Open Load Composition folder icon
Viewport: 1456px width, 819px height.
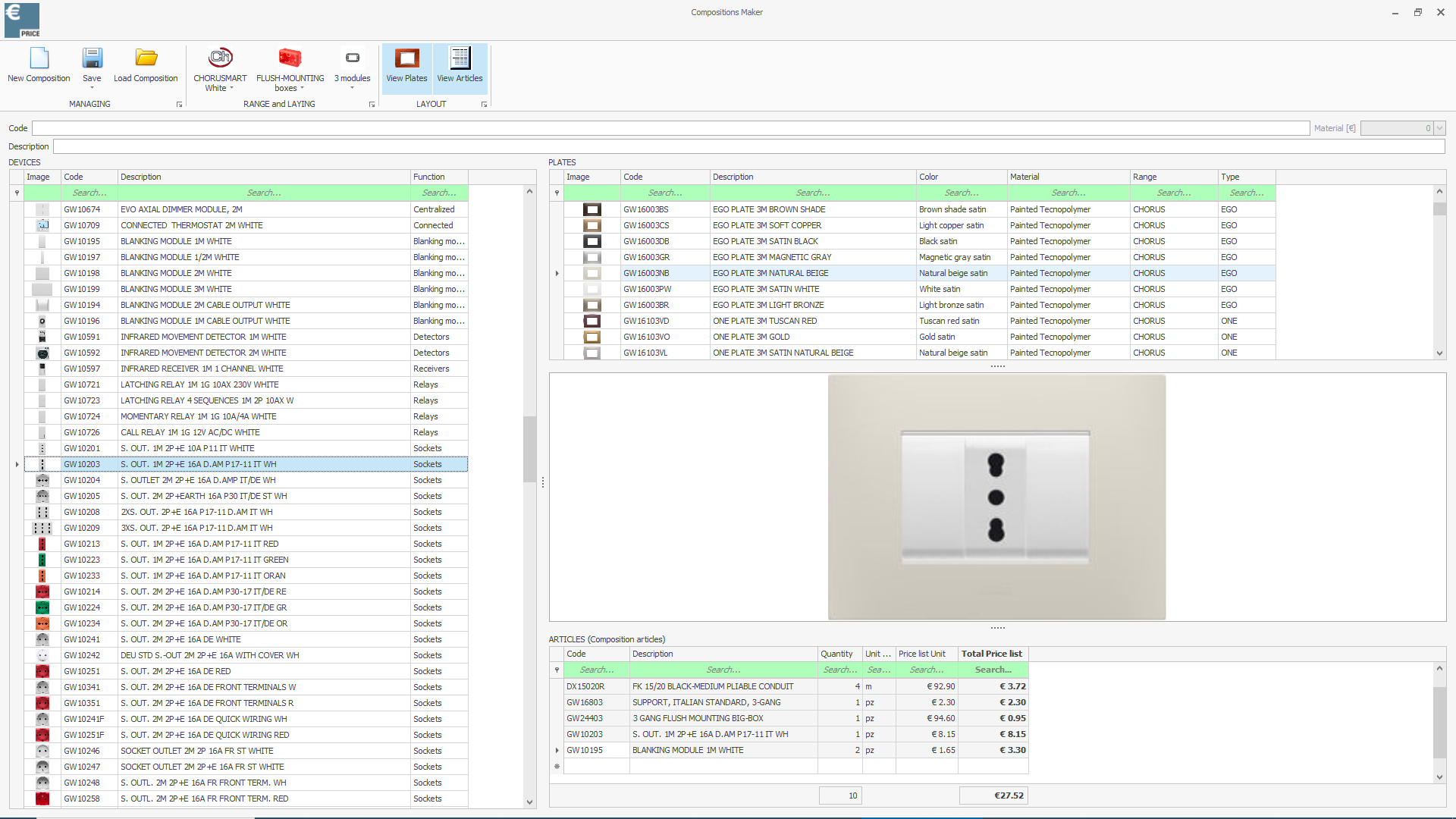pos(146,58)
